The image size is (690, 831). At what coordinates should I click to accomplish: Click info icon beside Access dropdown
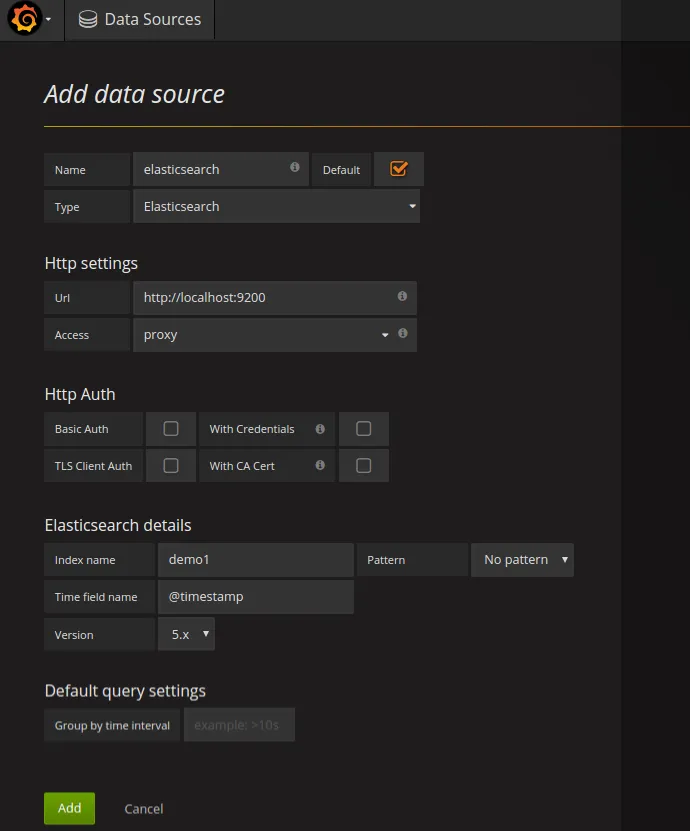402,334
